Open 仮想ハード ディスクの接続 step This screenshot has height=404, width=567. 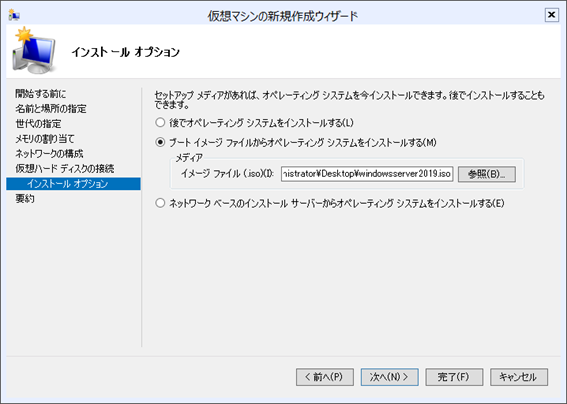click(65, 169)
